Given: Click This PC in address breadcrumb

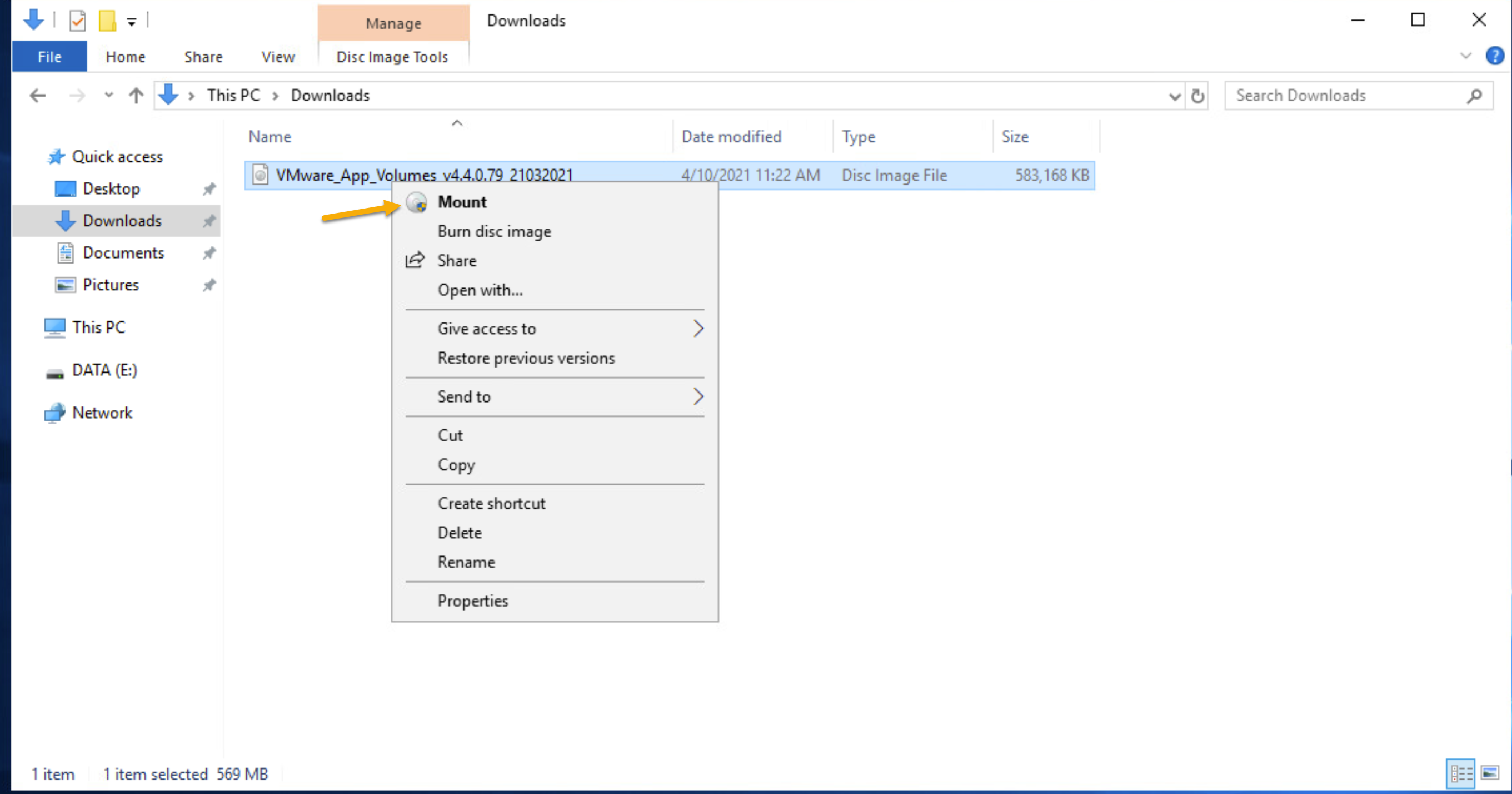Looking at the screenshot, I should tap(233, 95).
